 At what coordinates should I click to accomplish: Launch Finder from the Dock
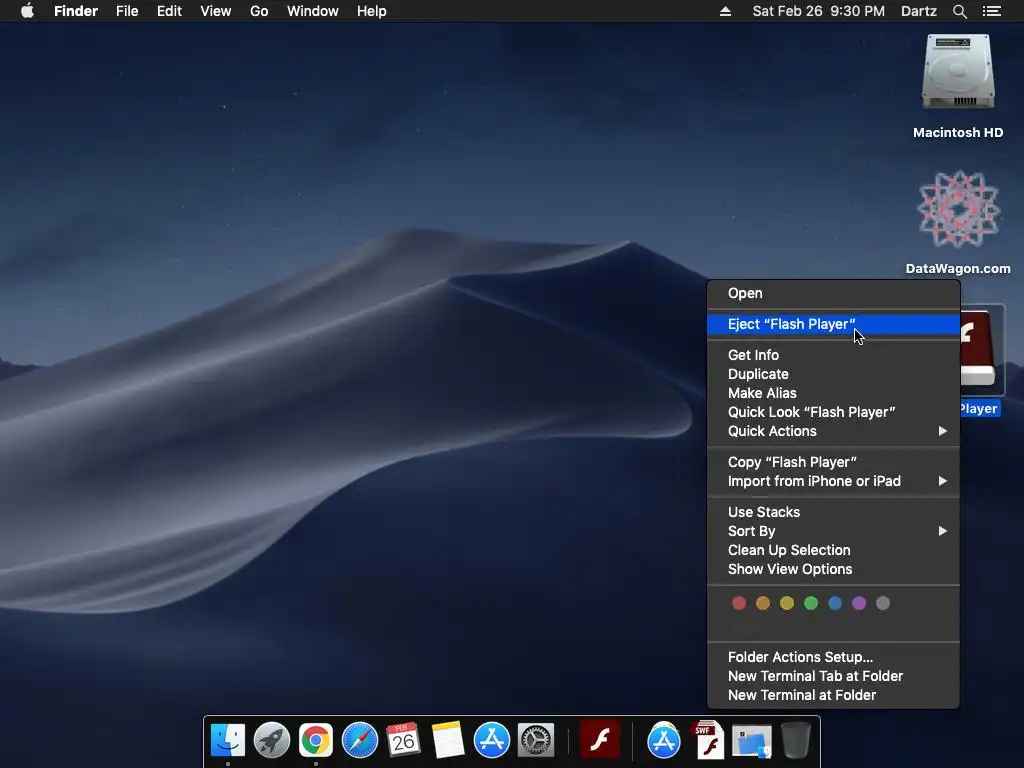[x=228, y=740]
